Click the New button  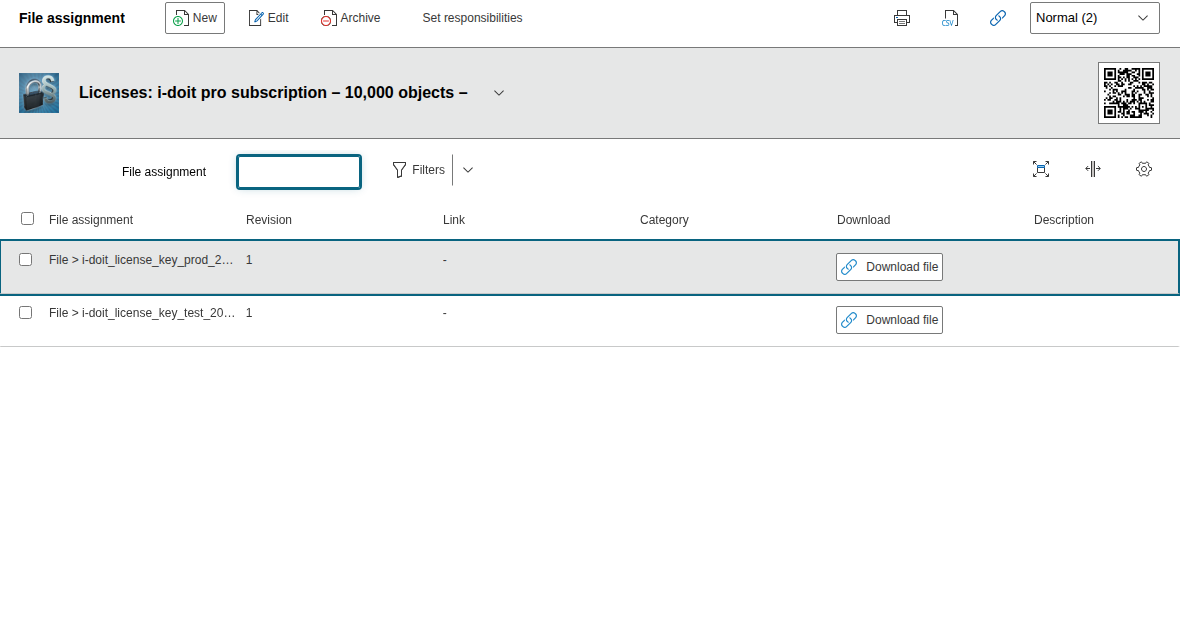pos(195,18)
